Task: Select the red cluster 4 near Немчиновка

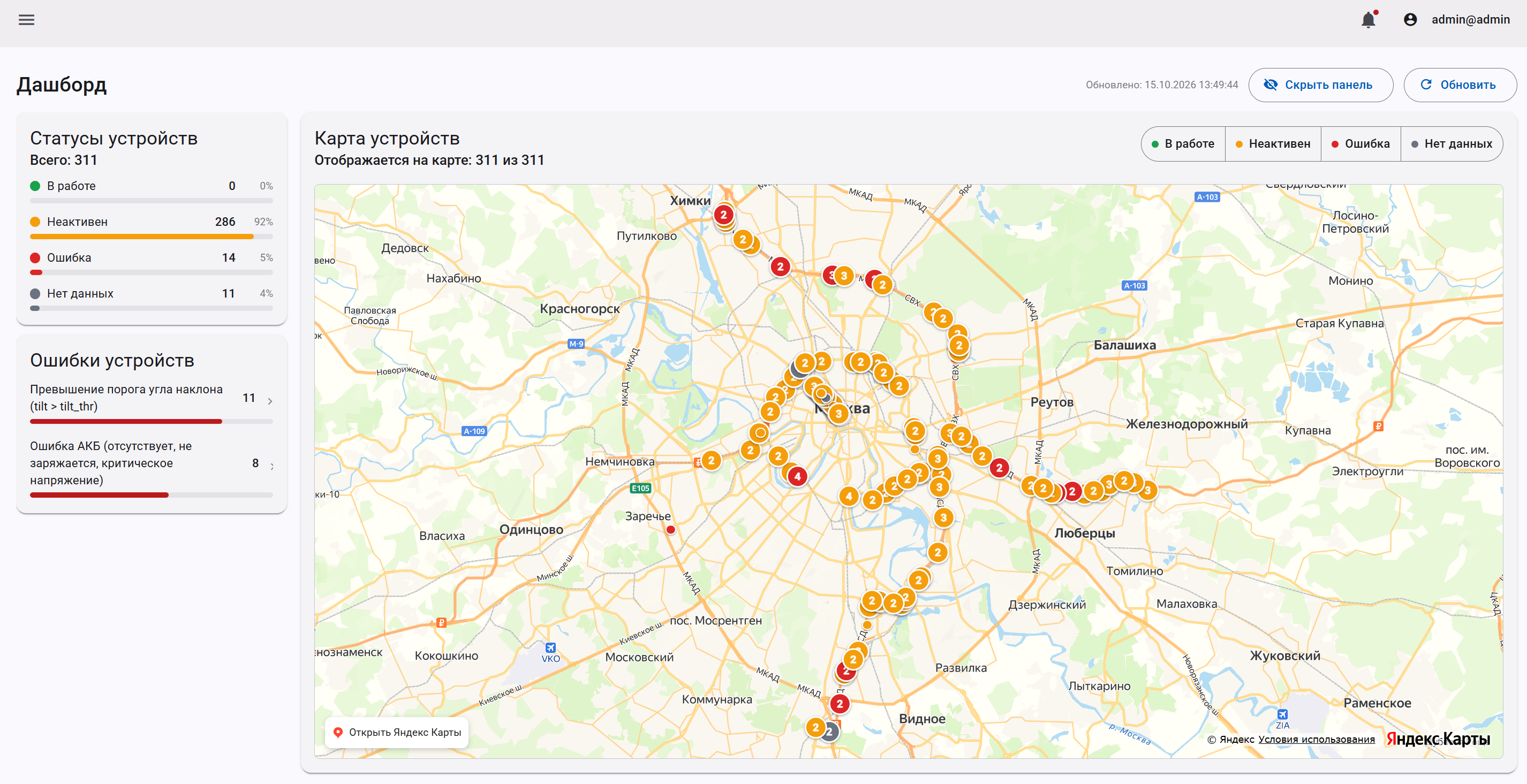Action: 797,476
